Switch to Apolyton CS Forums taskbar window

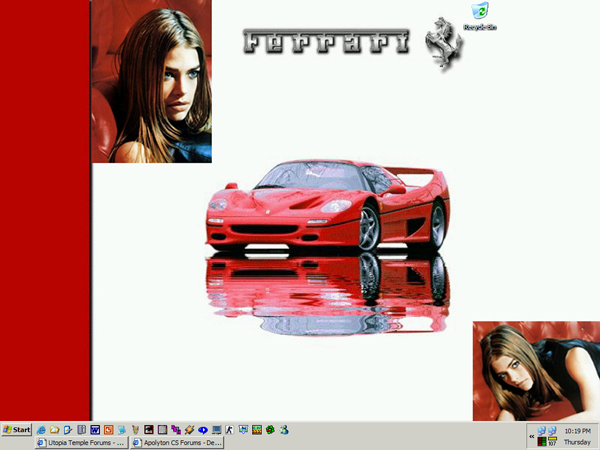tap(177, 443)
